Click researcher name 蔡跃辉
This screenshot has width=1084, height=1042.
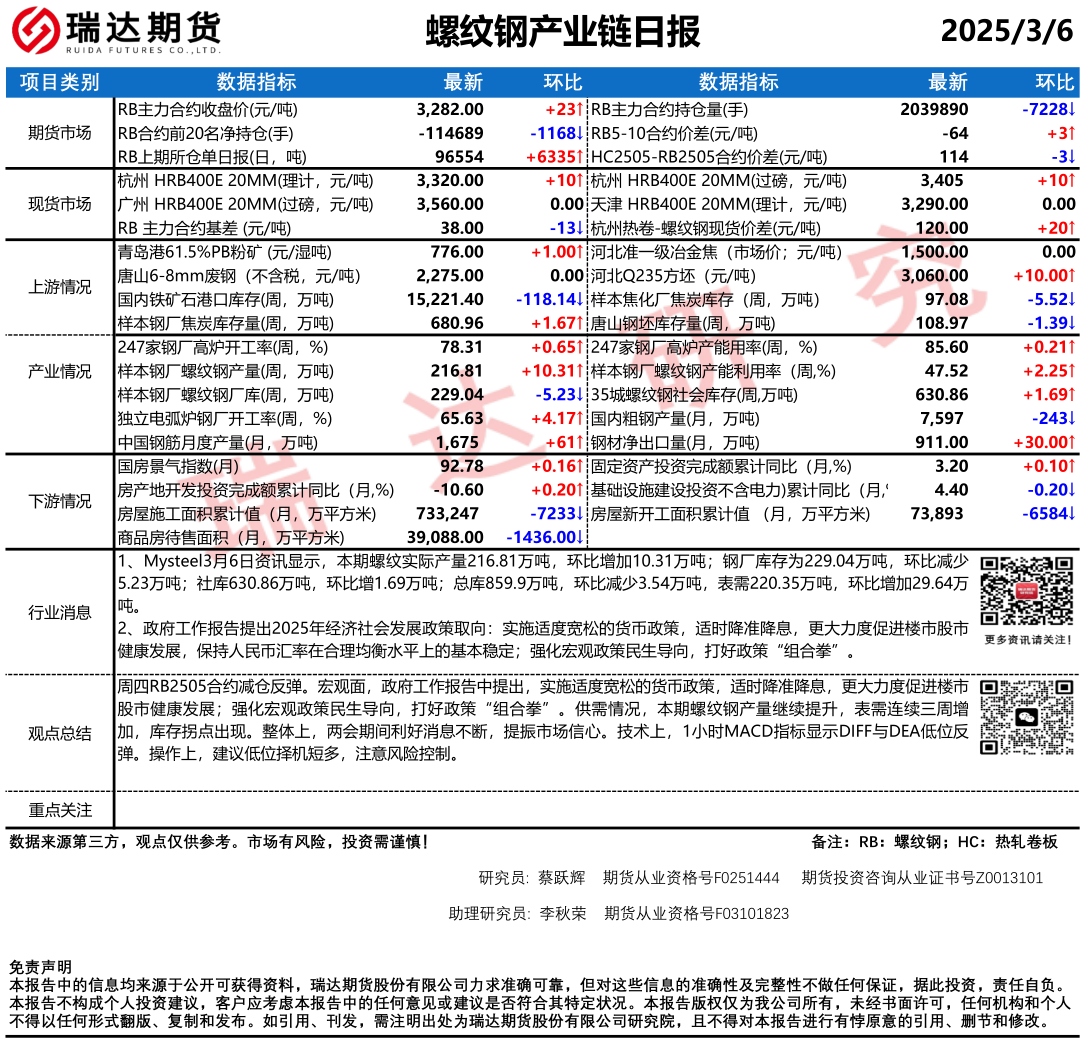562,878
